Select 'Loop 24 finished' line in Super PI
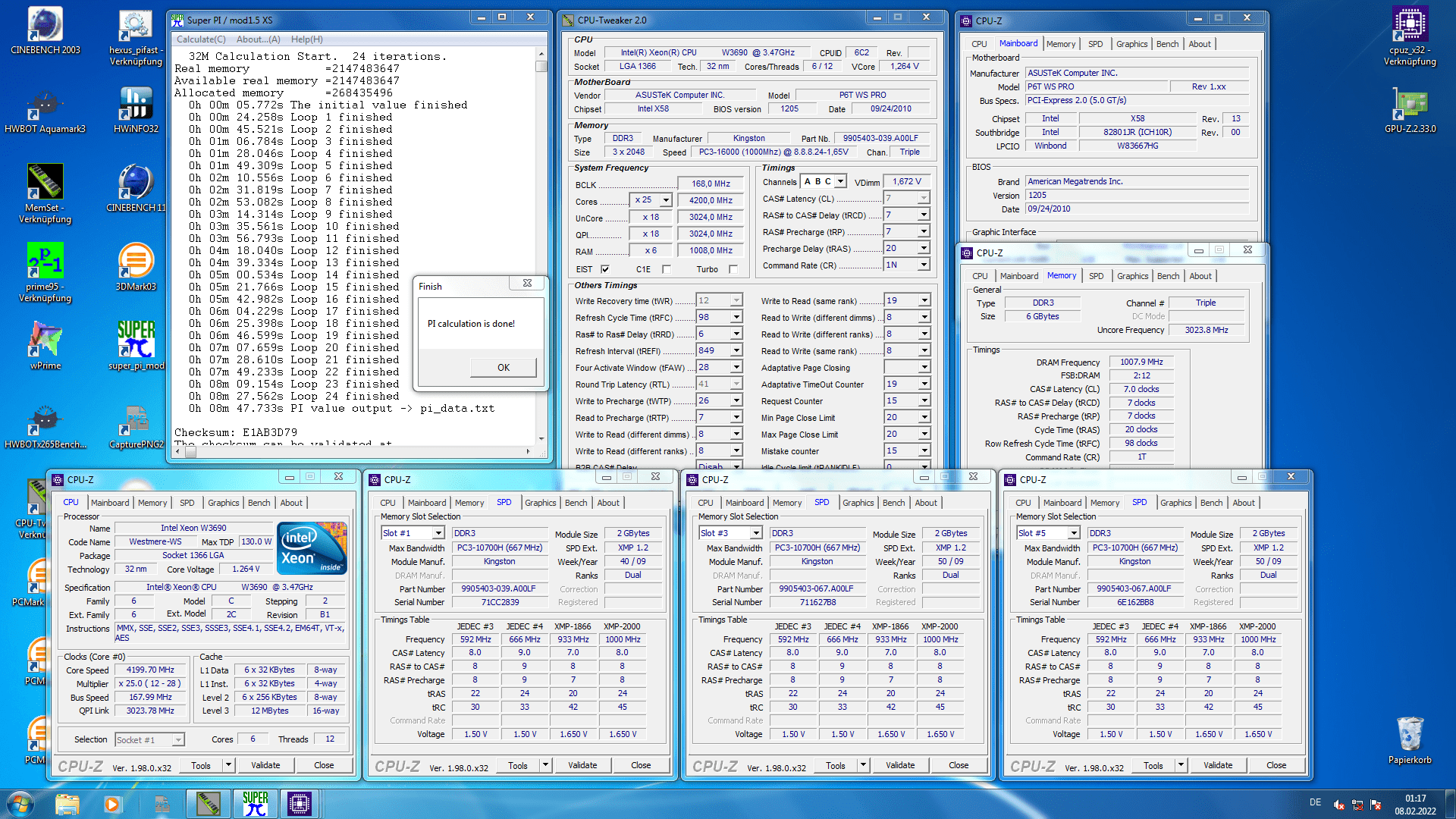The width and height of the screenshot is (1456, 819). click(295, 397)
